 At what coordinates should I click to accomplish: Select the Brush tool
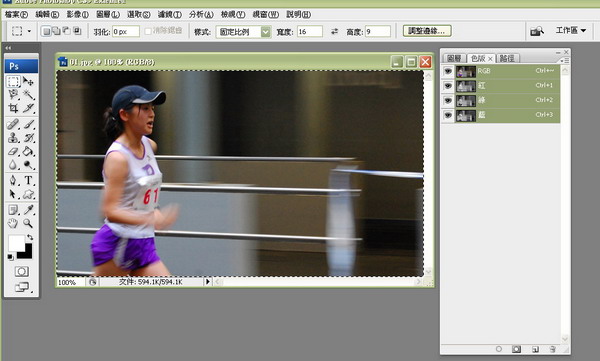pyautogui.click(x=28, y=124)
